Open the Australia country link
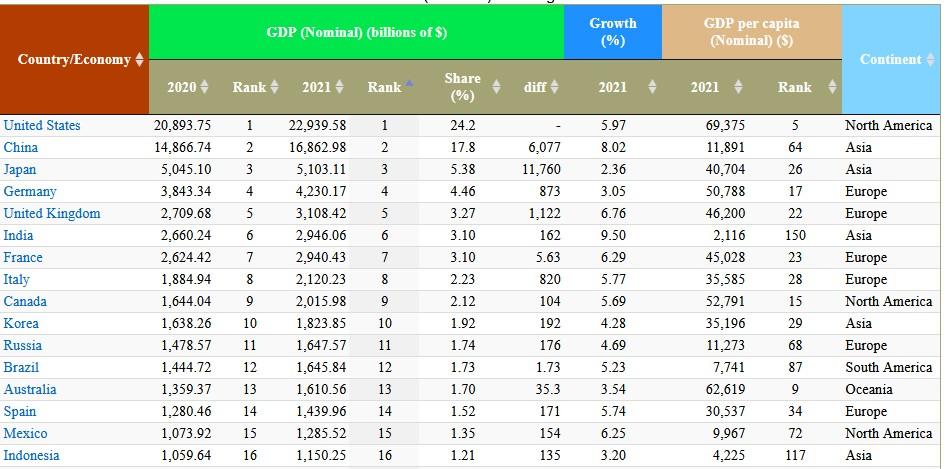Image resolution: width=949 pixels, height=469 pixels. [x=30, y=389]
